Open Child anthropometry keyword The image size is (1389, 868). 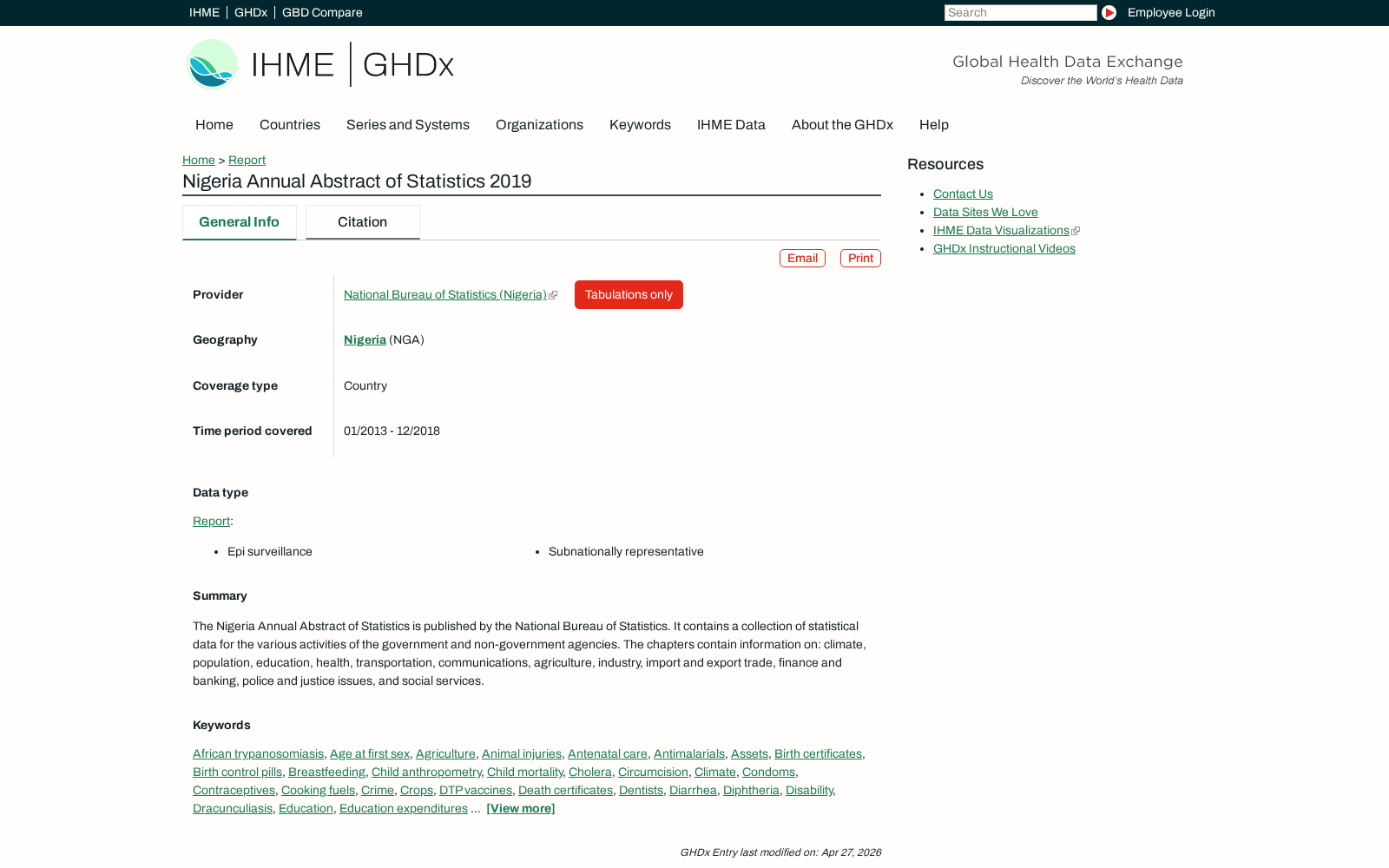(426, 772)
